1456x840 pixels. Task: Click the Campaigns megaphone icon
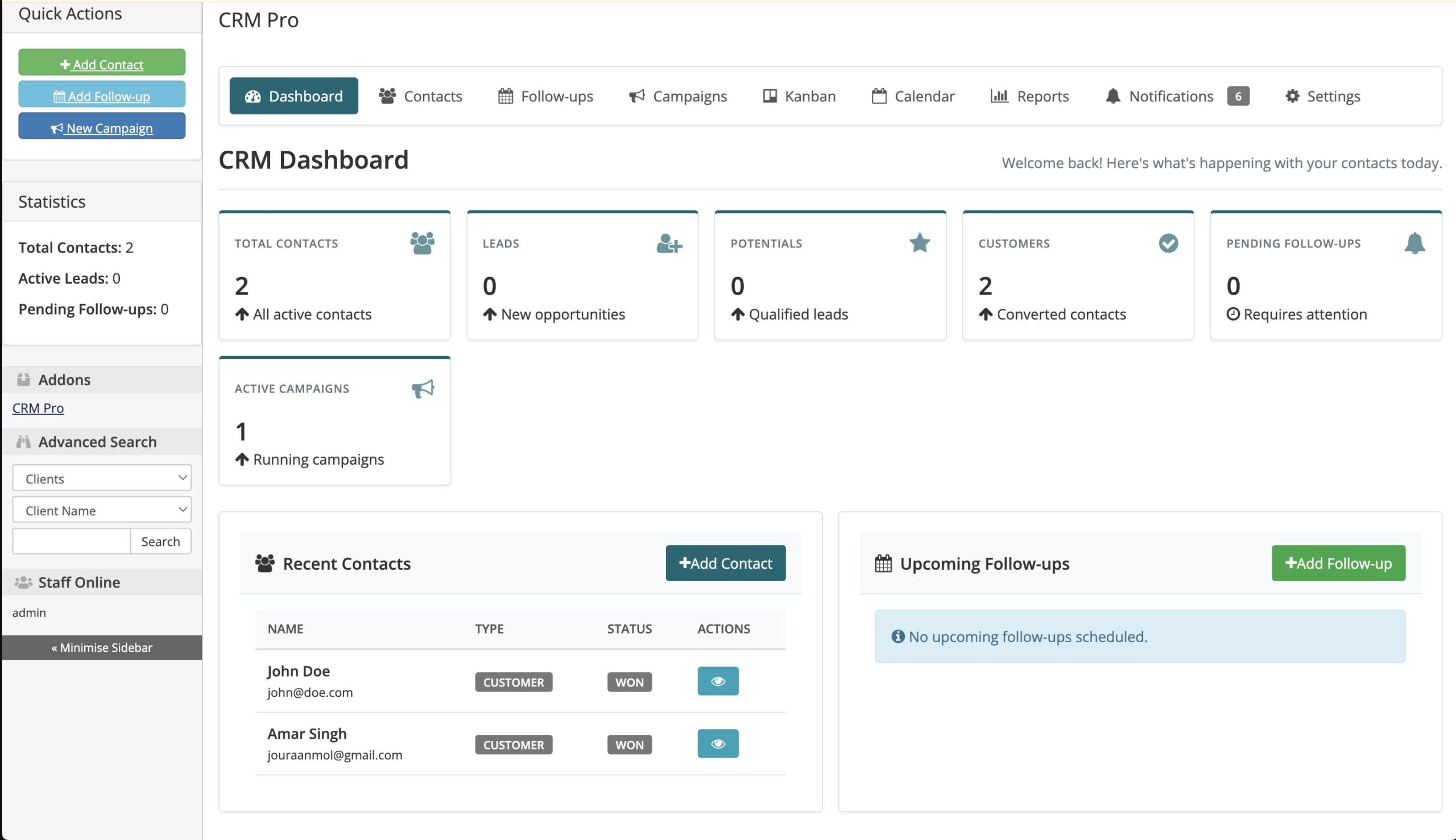(636, 96)
